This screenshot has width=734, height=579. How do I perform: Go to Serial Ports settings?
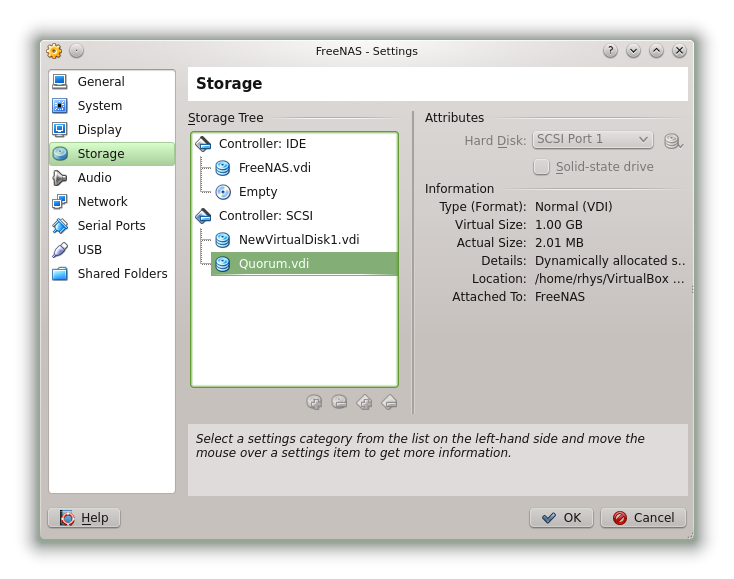(x=111, y=226)
